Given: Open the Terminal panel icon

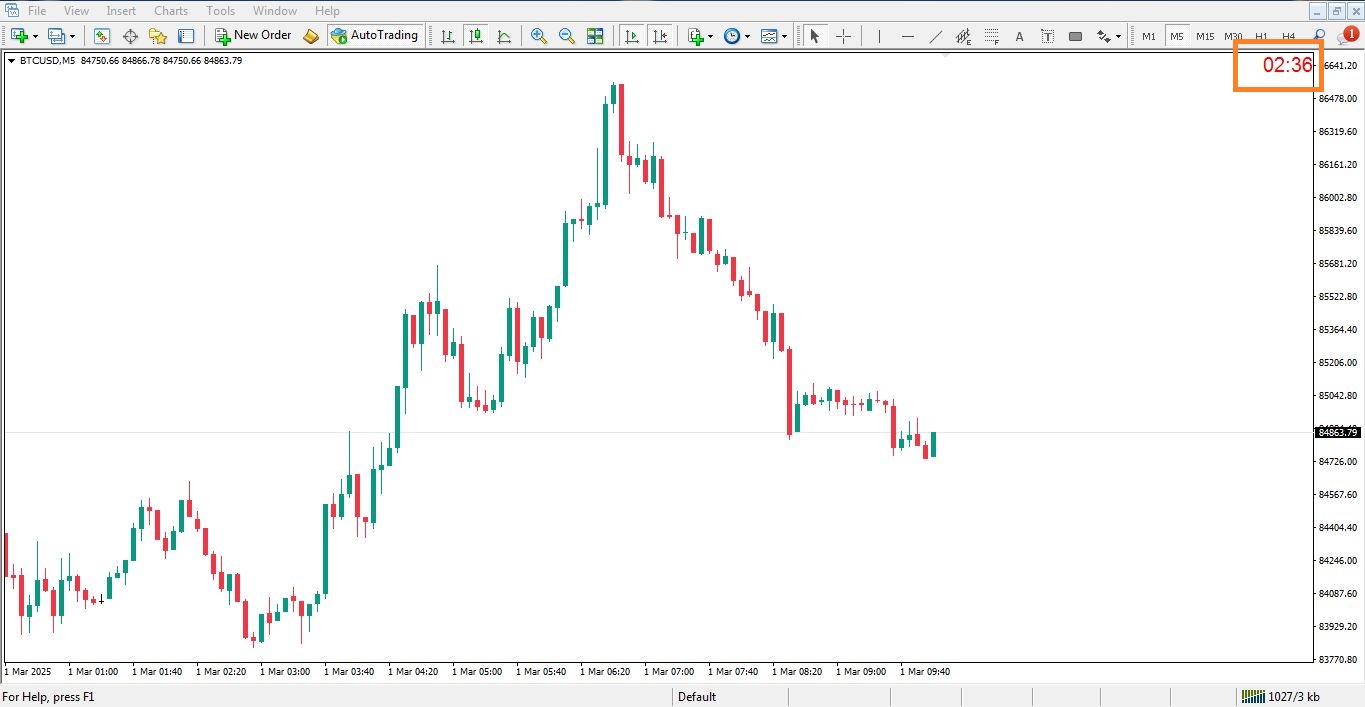Looking at the screenshot, I should click(x=185, y=36).
